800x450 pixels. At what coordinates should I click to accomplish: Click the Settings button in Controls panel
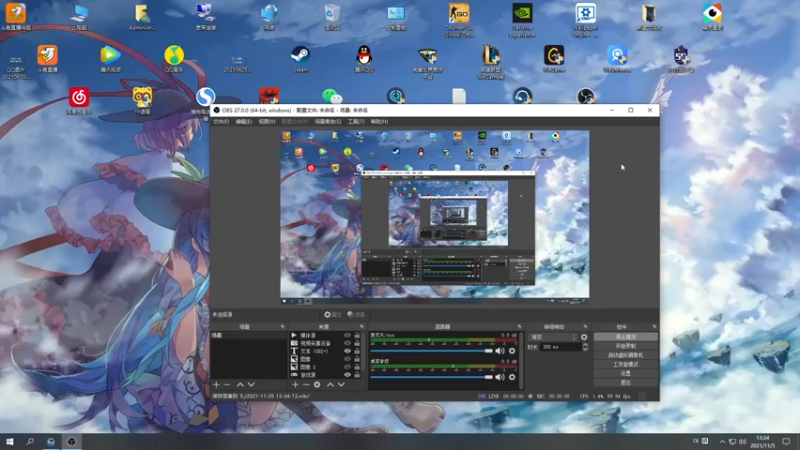click(x=626, y=373)
